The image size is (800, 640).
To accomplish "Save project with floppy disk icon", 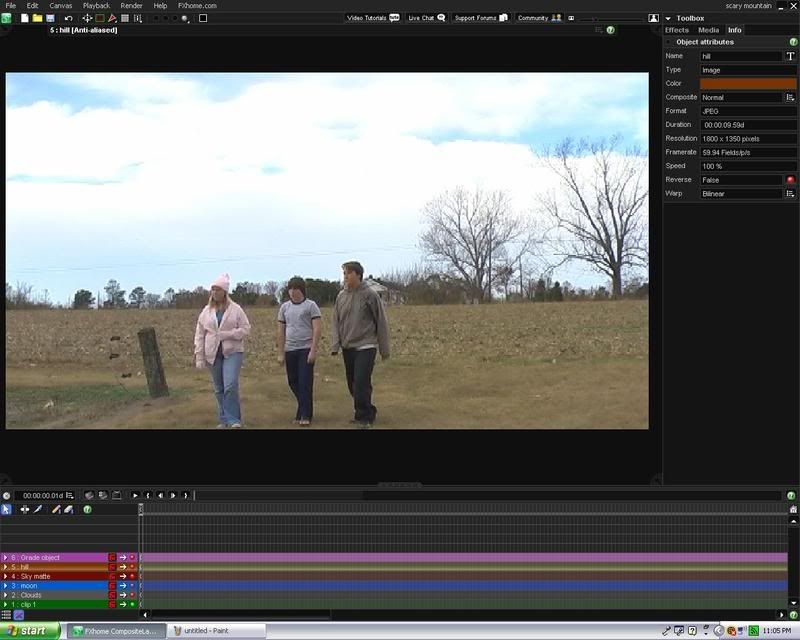I will (x=50, y=18).
